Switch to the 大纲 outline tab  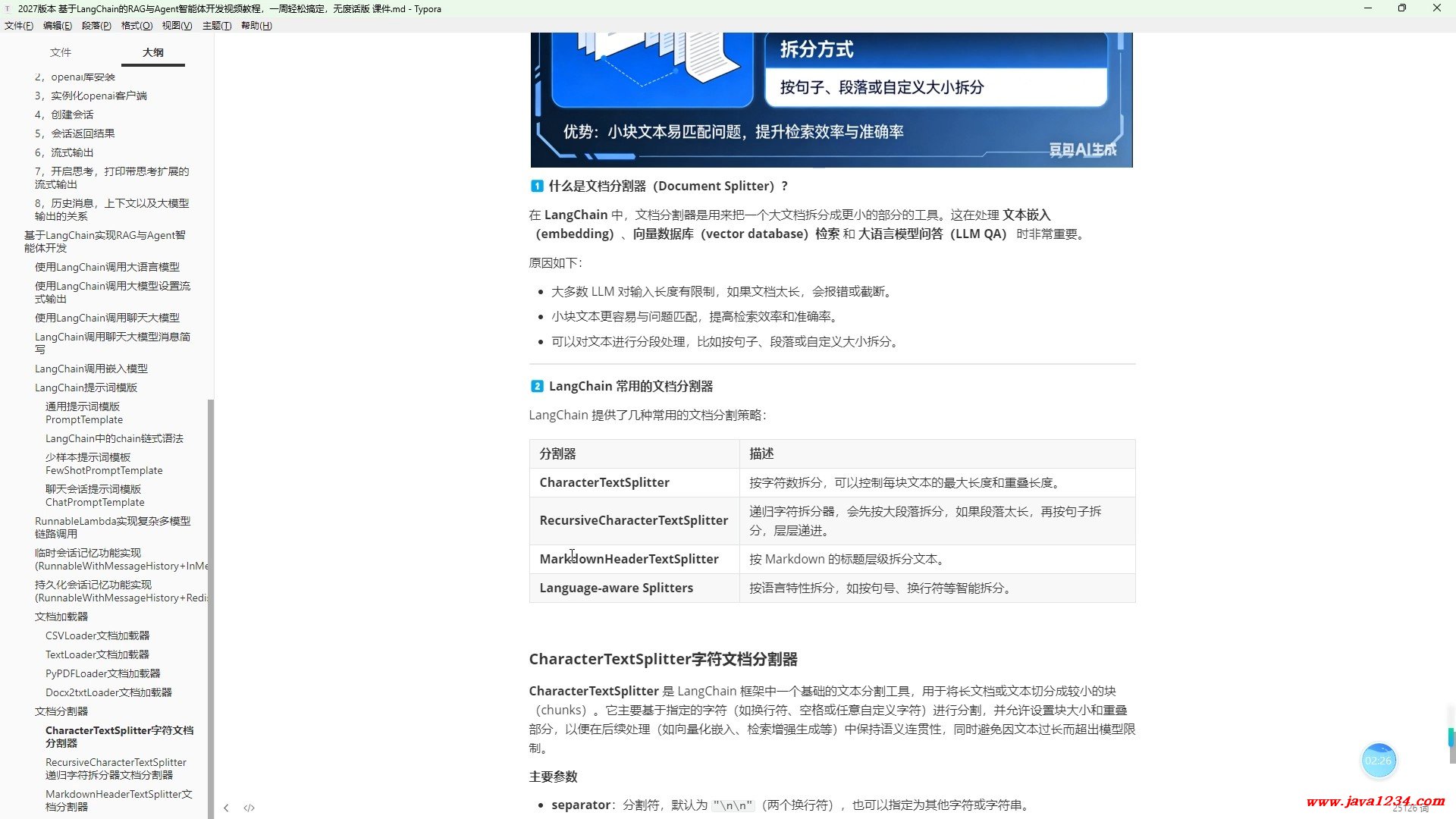(152, 52)
